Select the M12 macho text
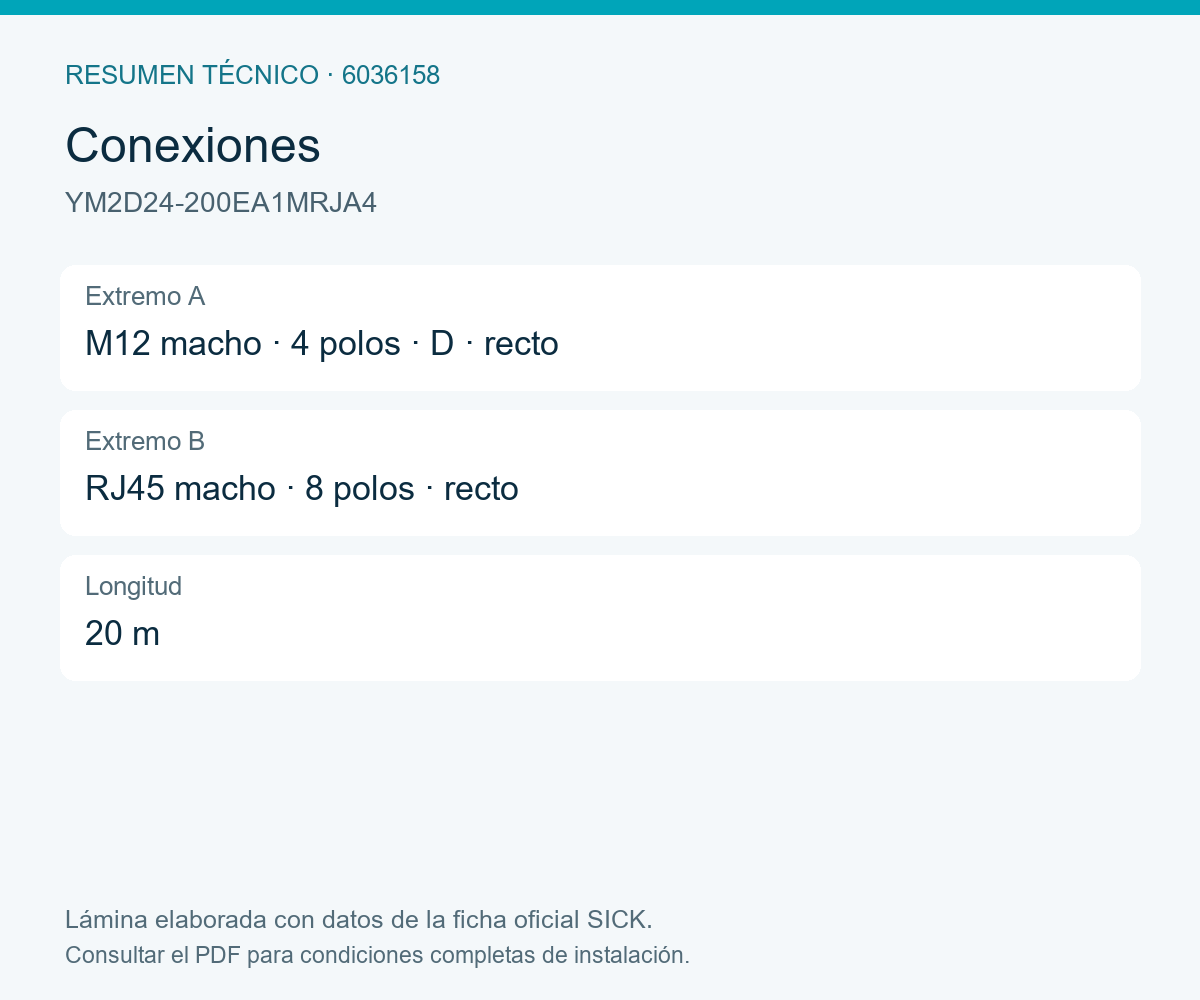This screenshot has width=1200, height=1000. coord(173,344)
